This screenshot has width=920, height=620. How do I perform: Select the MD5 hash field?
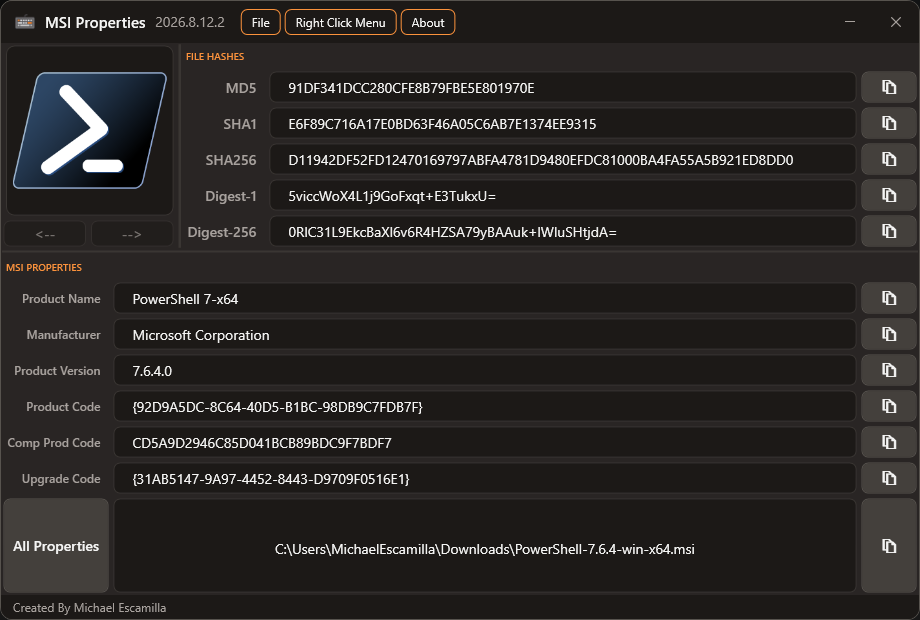point(563,87)
